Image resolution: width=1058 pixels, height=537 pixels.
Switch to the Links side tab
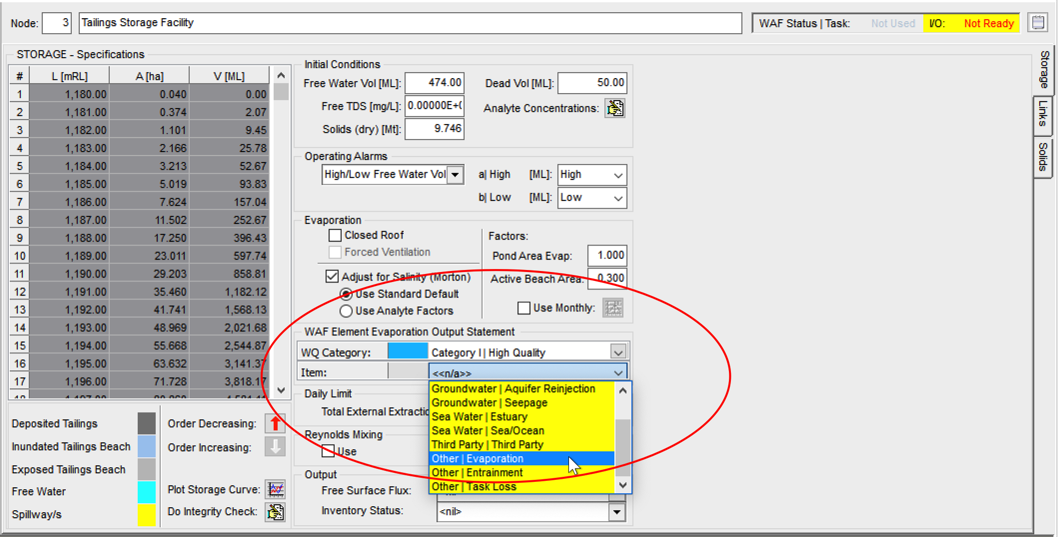click(1042, 116)
